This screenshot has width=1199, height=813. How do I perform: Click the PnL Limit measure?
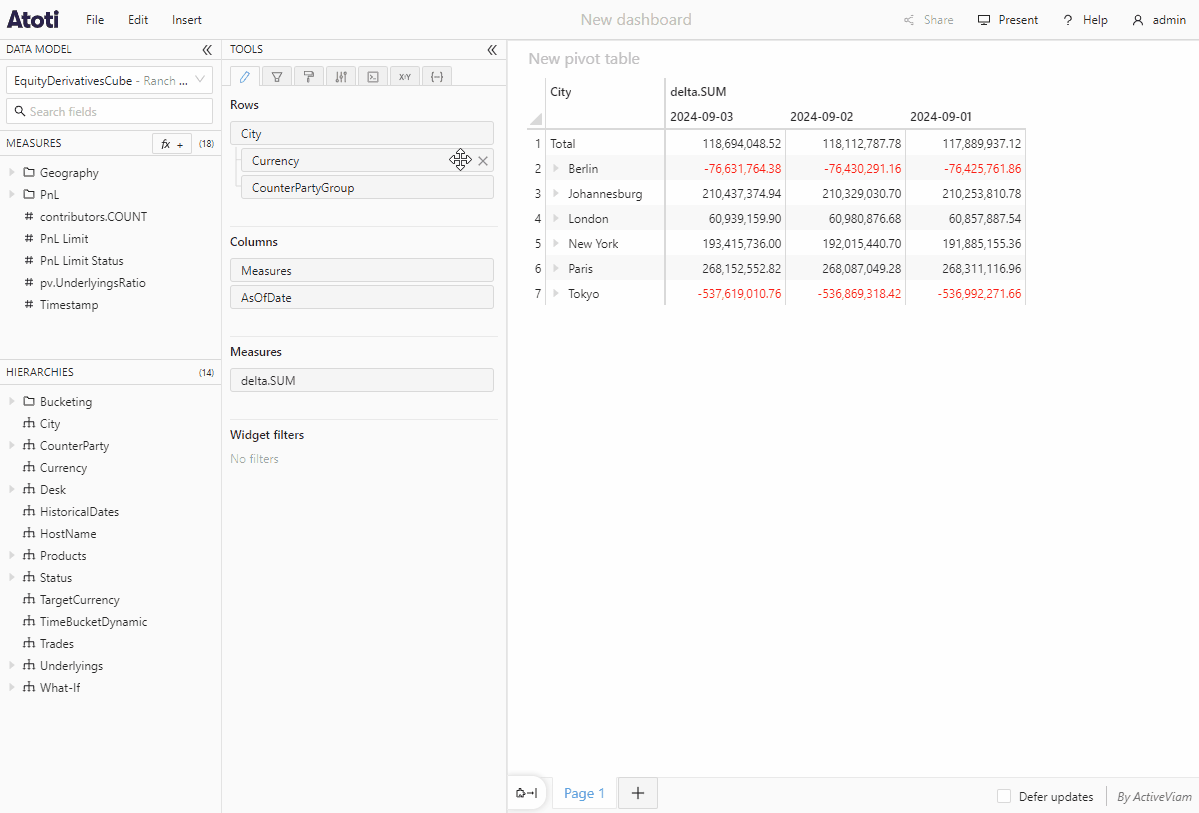(x=64, y=239)
